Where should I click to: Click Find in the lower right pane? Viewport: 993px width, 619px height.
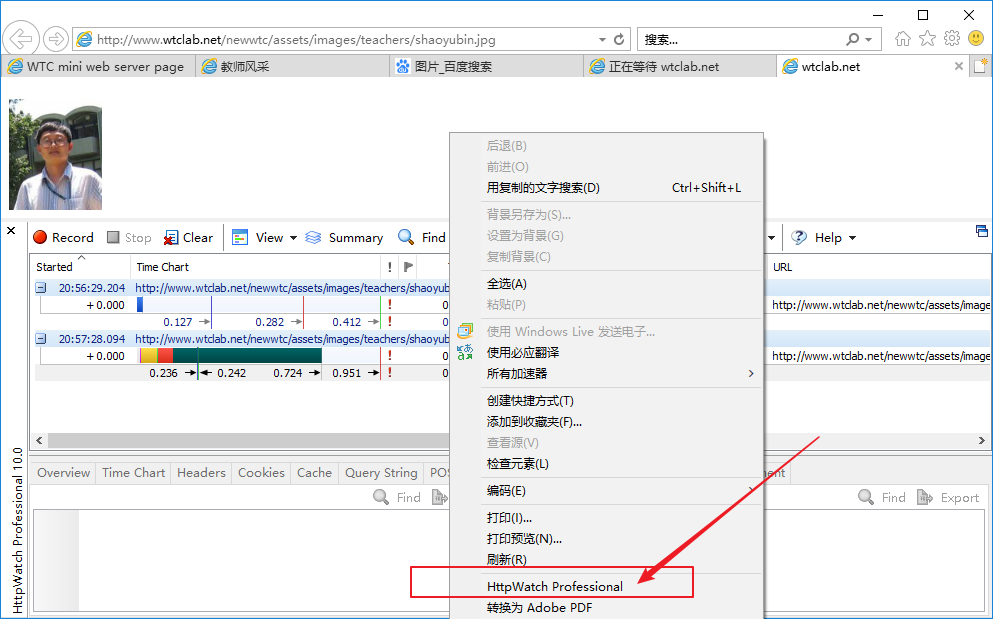[x=882, y=498]
